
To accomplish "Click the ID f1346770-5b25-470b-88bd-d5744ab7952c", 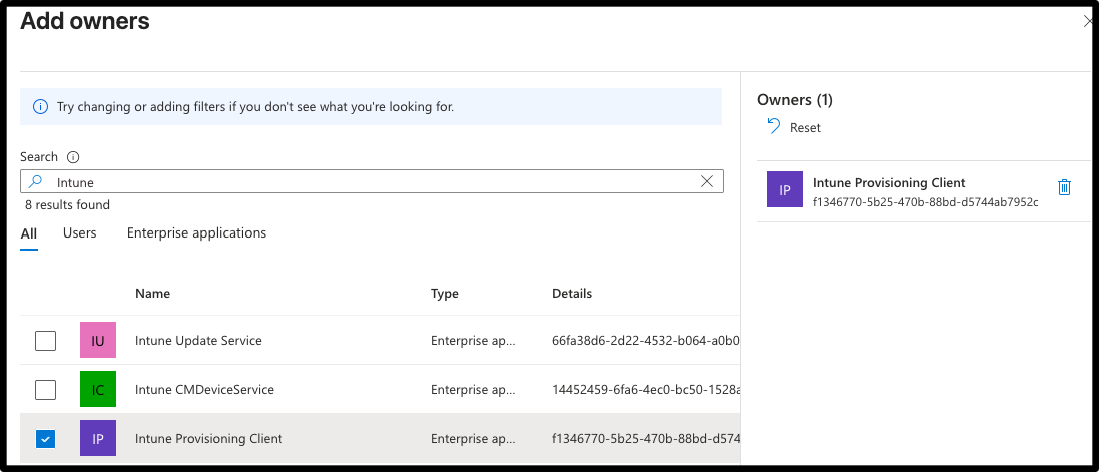I will (x=926, y=202).
